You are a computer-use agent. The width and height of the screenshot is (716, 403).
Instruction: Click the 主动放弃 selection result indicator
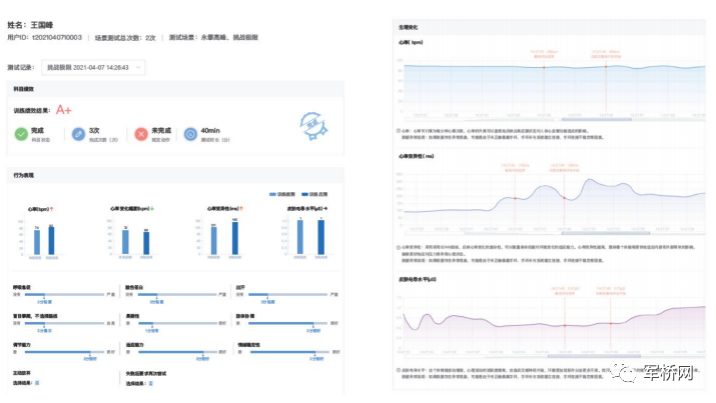(37, 382)
